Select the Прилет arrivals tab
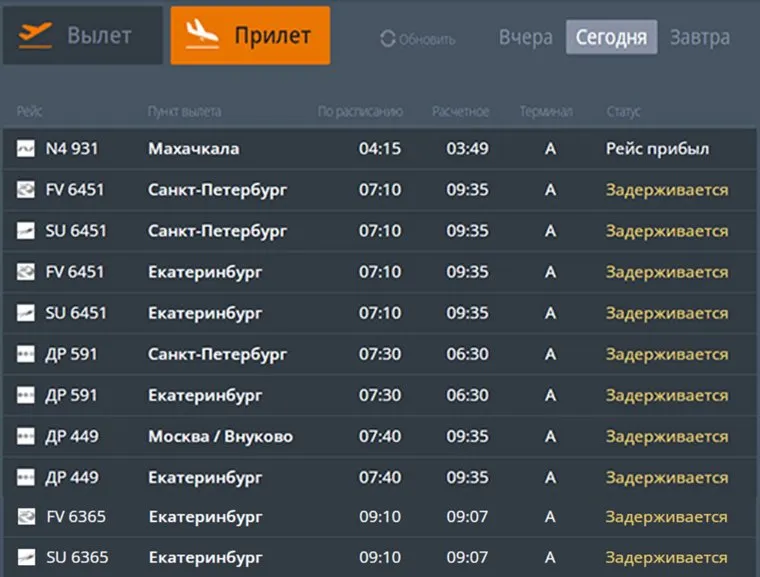This screenshot has height=577, width=760. [x=250, y=35]
